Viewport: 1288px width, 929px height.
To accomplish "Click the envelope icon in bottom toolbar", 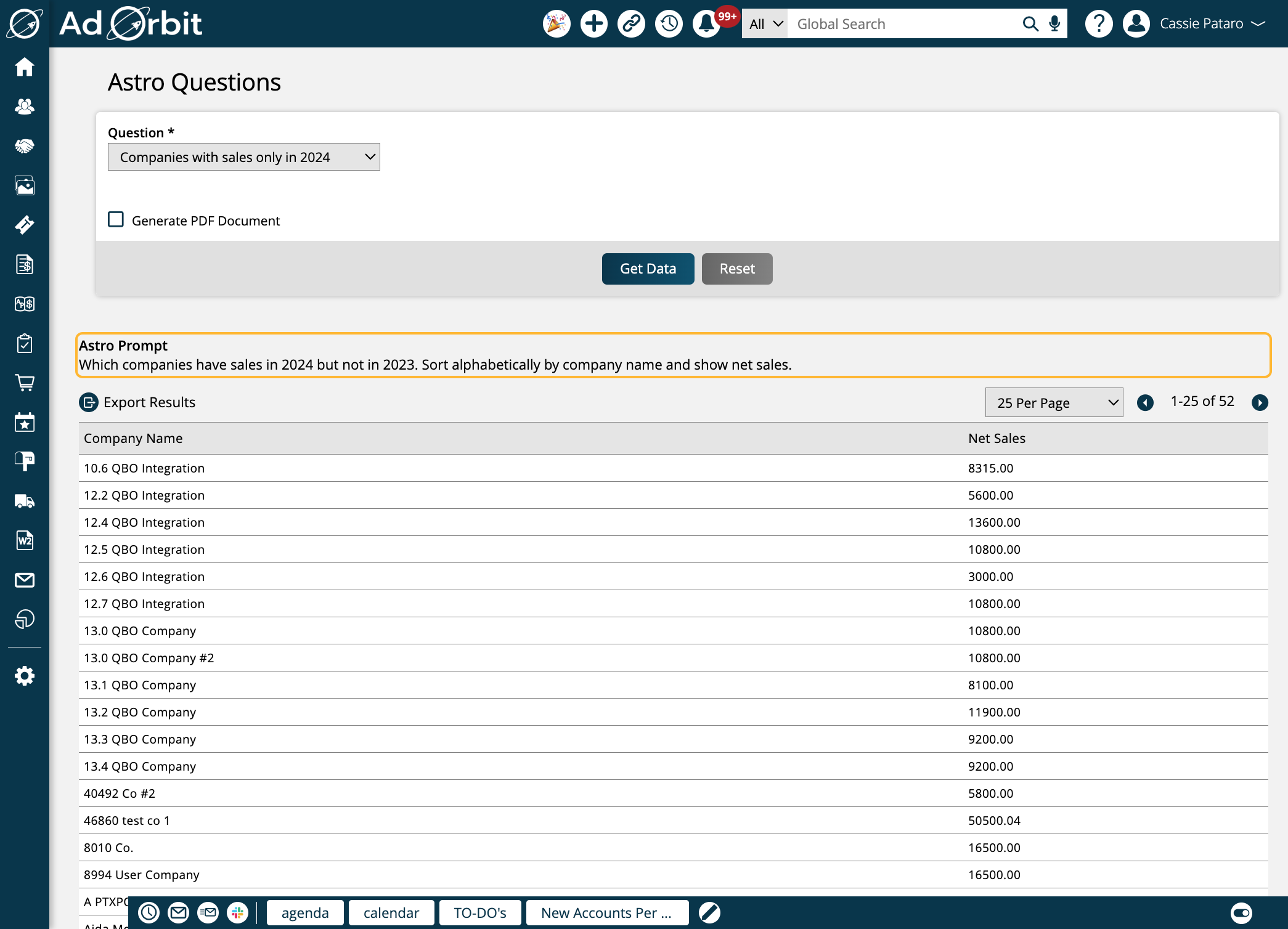I will tap(179, 912).
